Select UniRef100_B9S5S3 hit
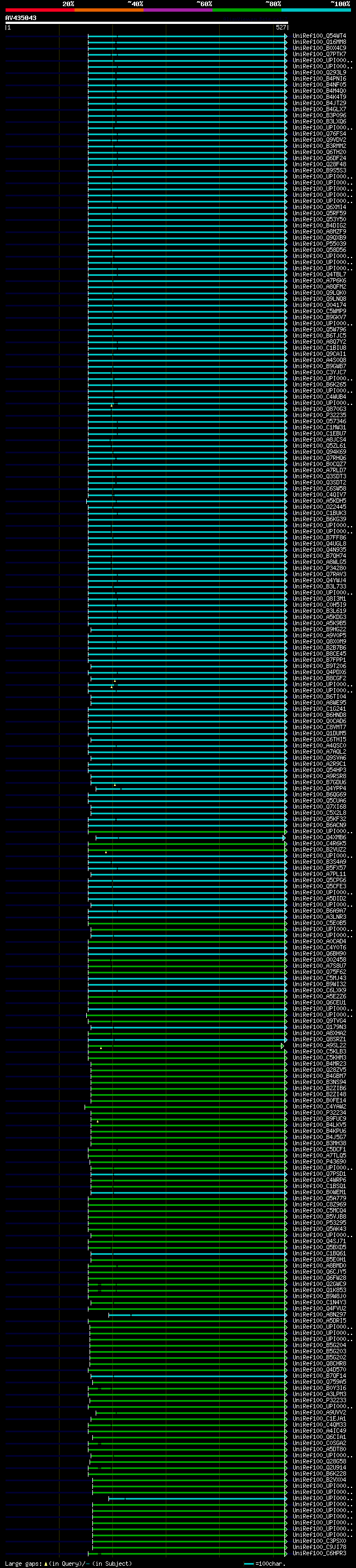This screenshot has width=356, height=1568. pyautogui.click(x=319, y=170)
